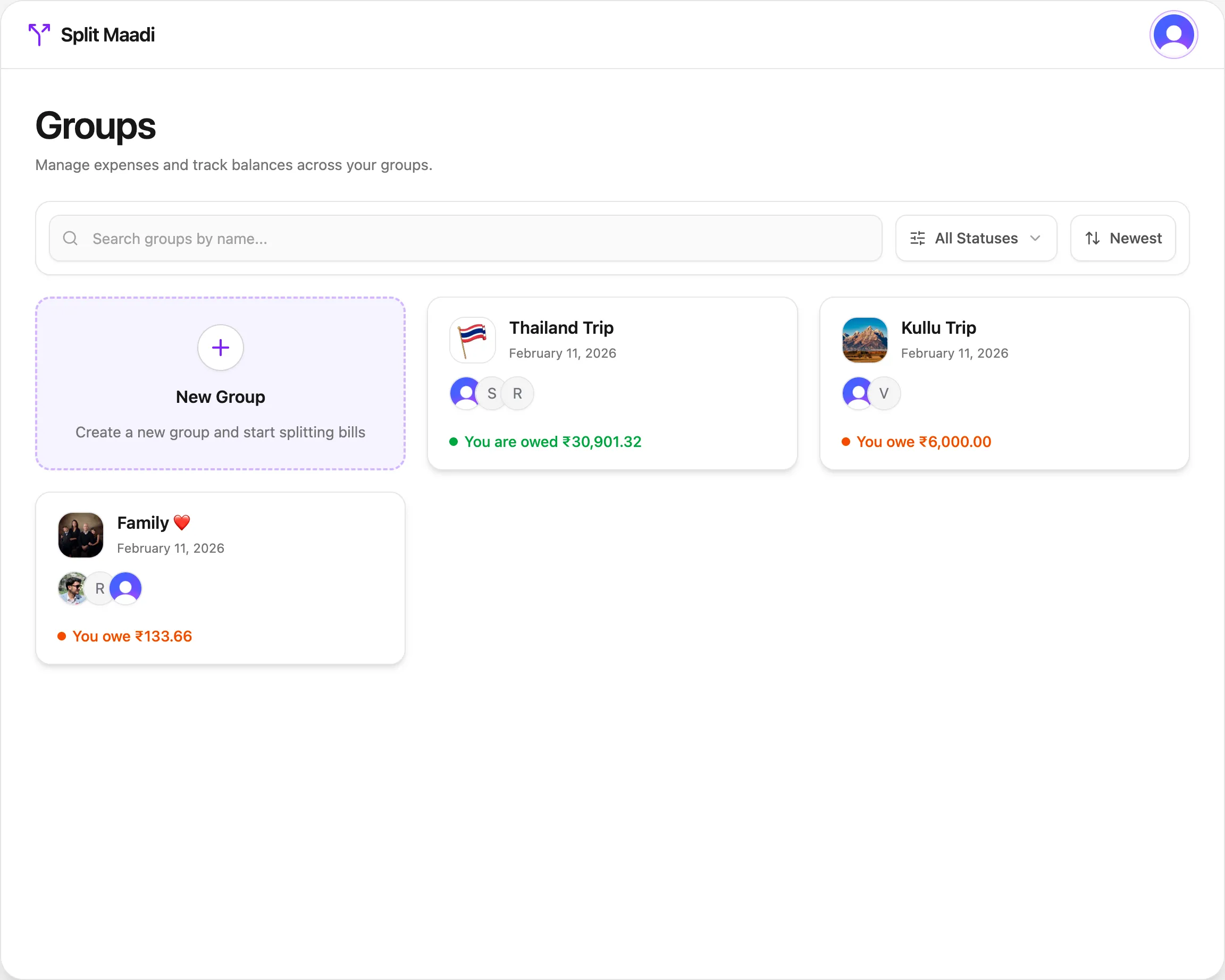The image size is (1225, 980).
Task: Expand the Newest sort order selector
Action: coord(1122,238)
